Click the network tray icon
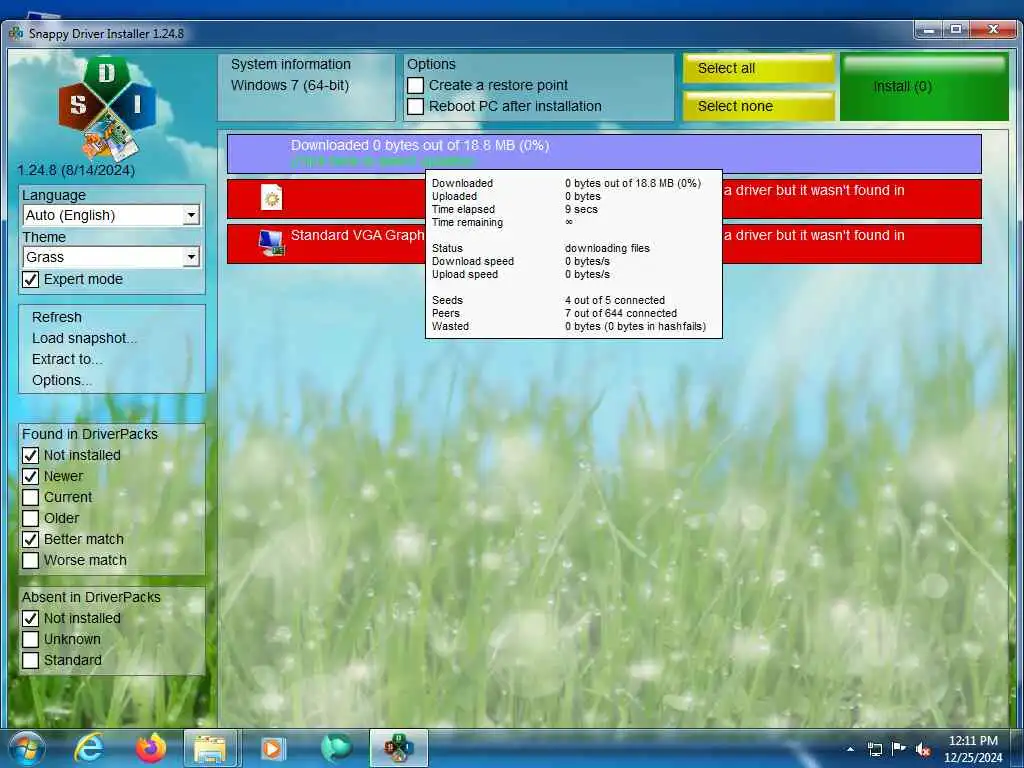Viewport: 1024px width, 768px height. click(x=874, y=749)
